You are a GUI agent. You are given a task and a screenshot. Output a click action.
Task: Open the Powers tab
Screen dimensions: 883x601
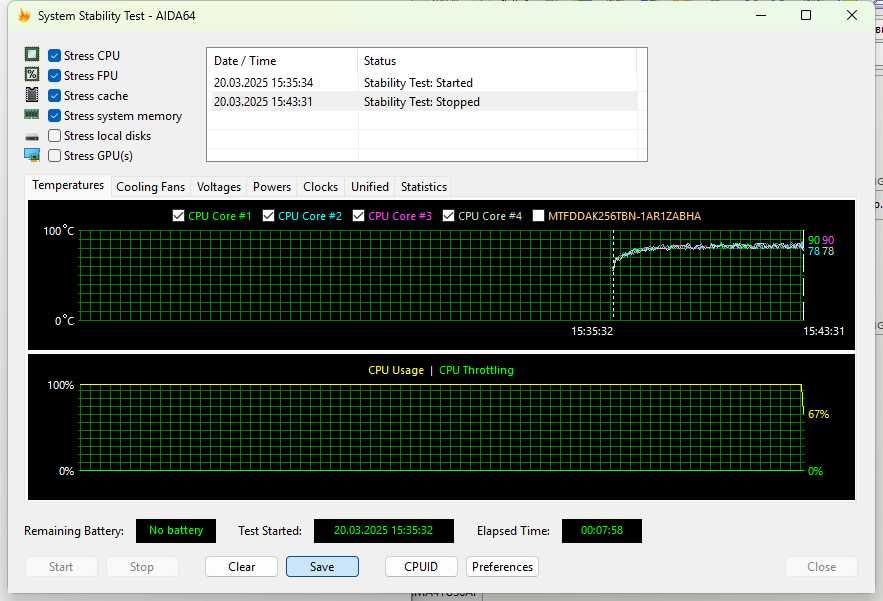pos(272,187)
